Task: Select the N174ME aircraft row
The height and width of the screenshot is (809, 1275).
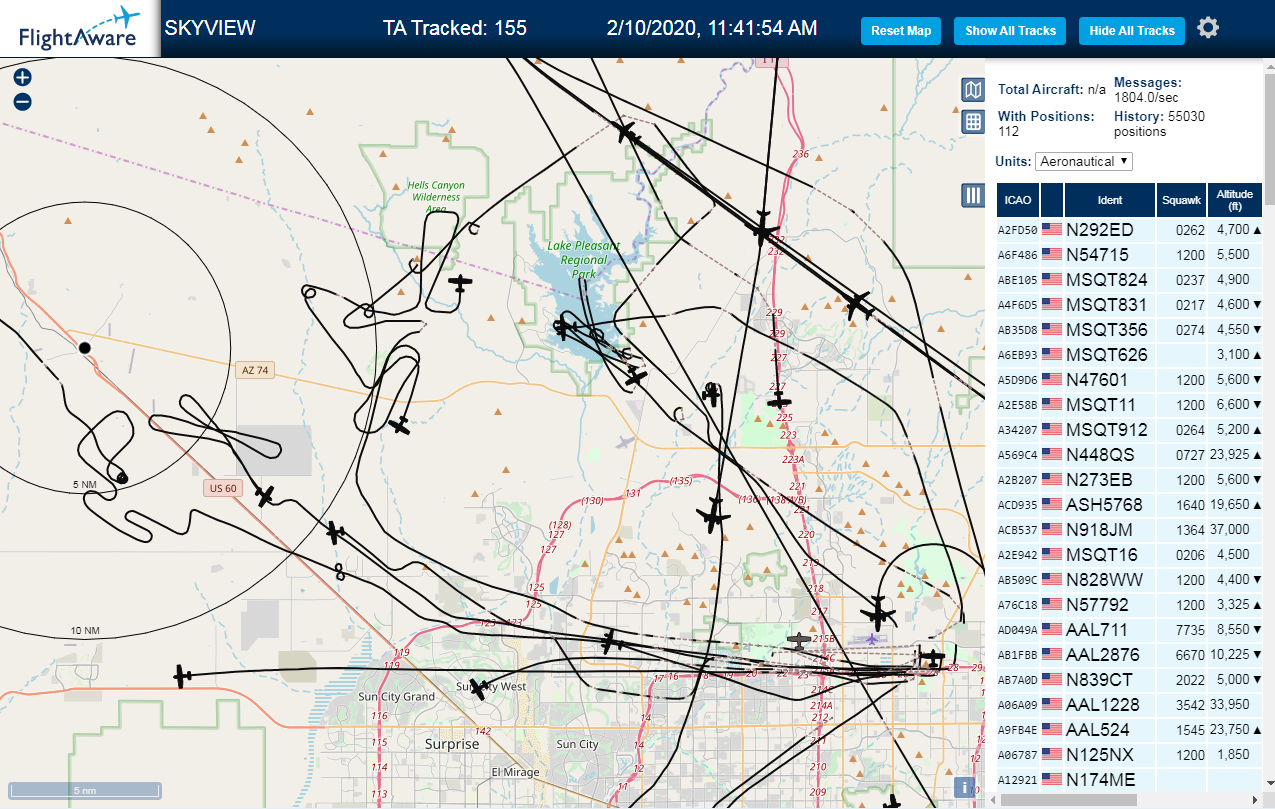Action: point(1130,779)
